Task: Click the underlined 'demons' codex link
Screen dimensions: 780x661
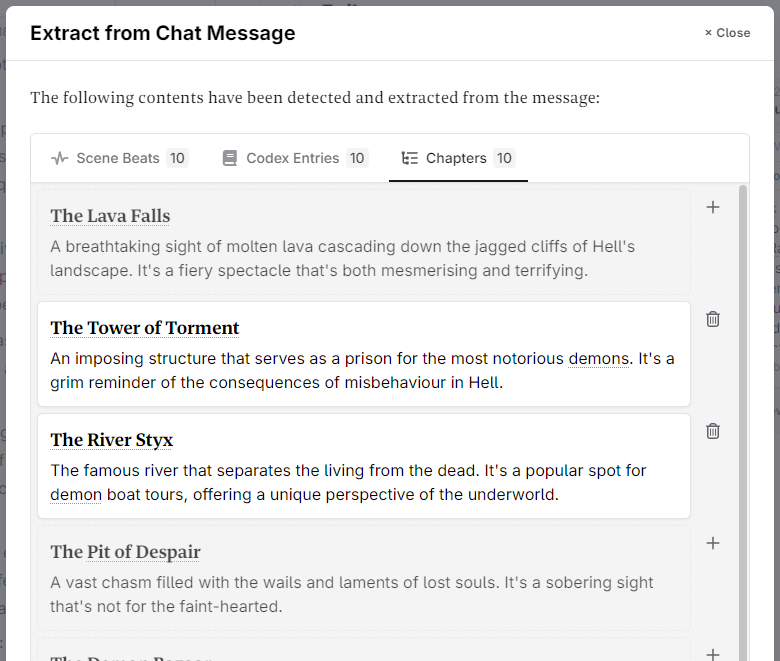Action: [599, 358]
